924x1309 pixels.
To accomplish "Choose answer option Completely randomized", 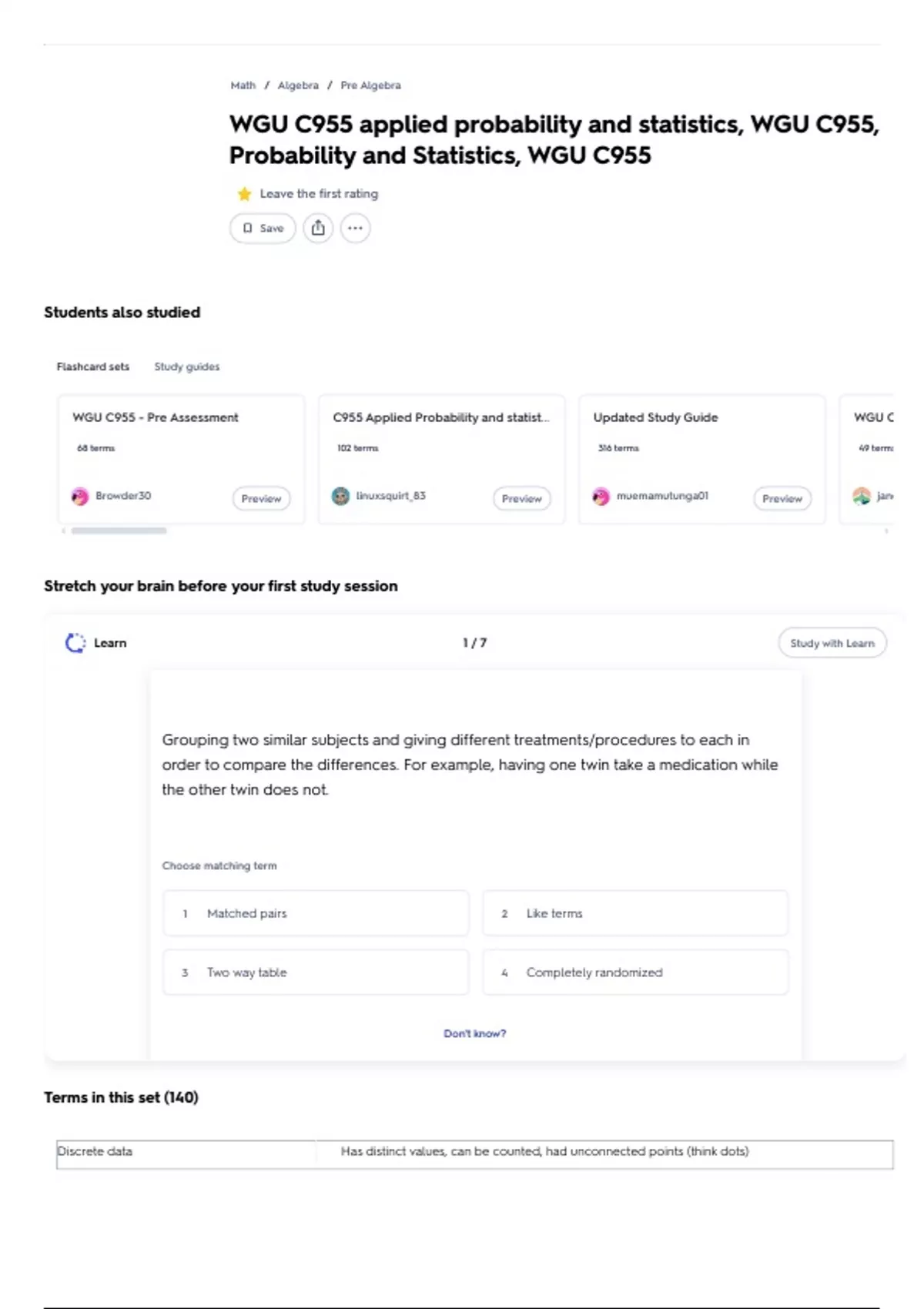I will [635, 973].
